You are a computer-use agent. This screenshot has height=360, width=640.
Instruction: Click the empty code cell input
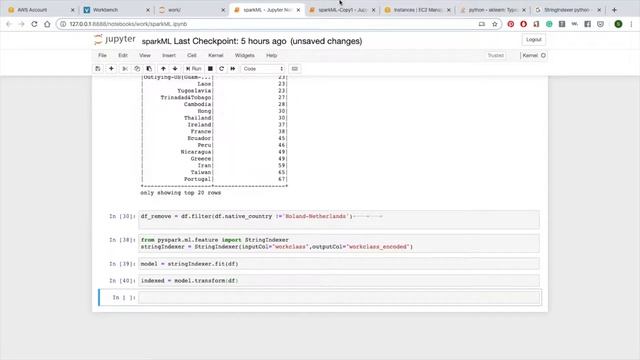pyautogui.click(x=339, y=298)
